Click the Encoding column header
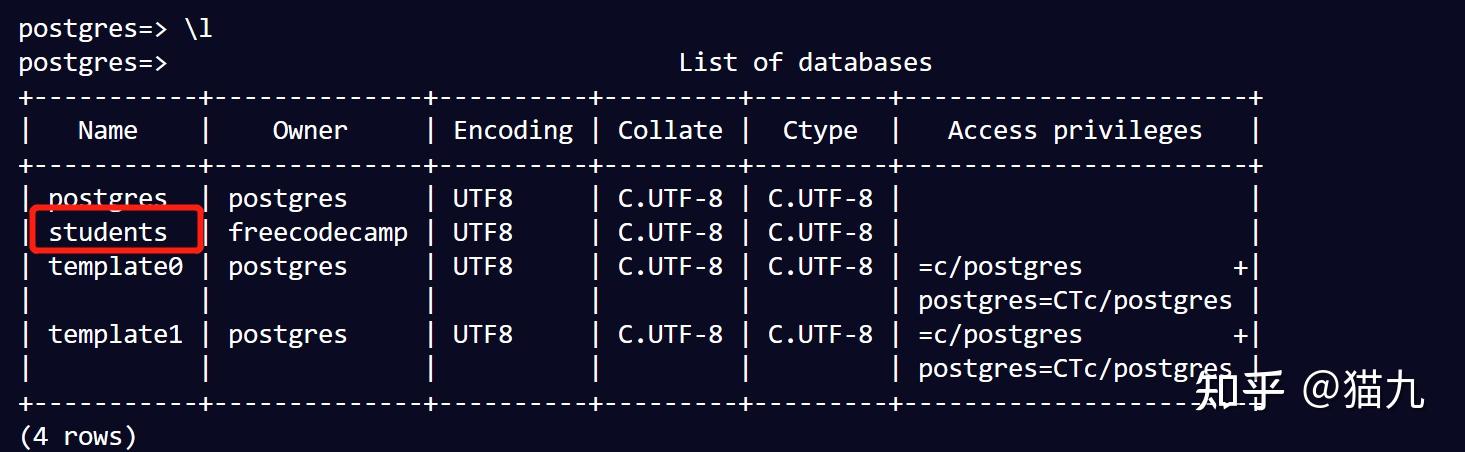Viewport: 1465px width, 452px height. tap(513, 131)
